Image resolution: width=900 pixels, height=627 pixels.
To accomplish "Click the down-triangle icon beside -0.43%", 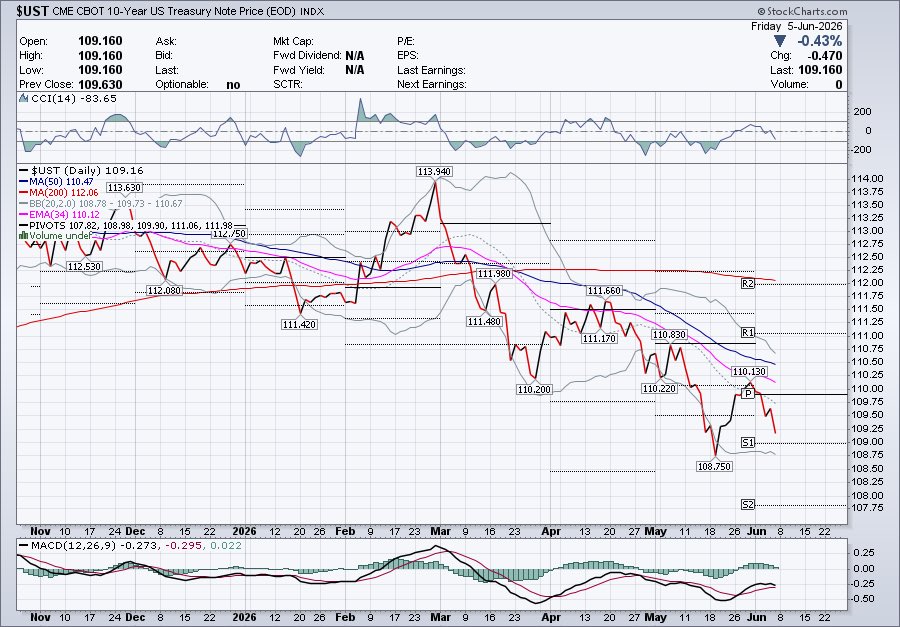I will click(779, 41).
